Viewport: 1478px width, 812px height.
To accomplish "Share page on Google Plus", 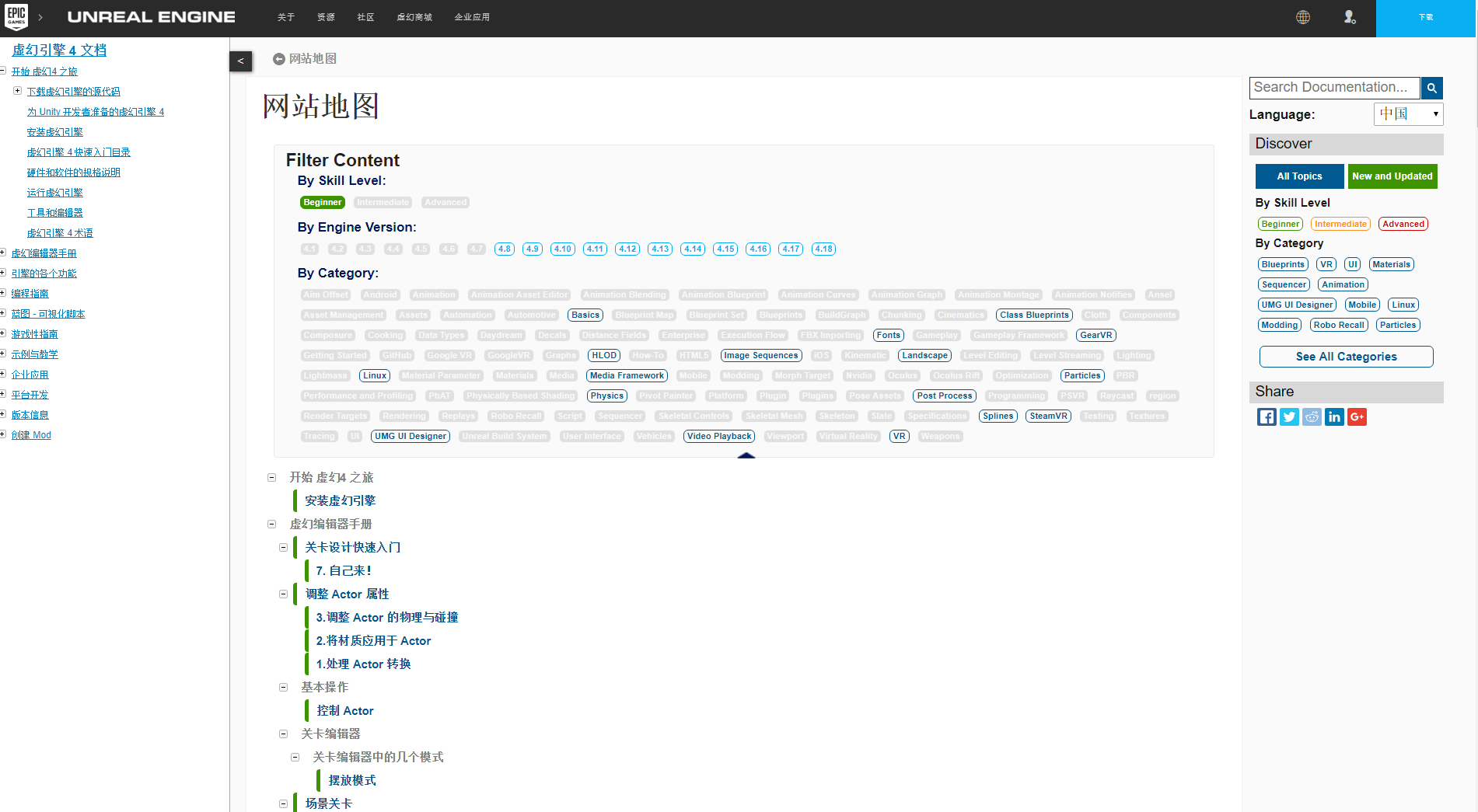I will (1357, 417).
